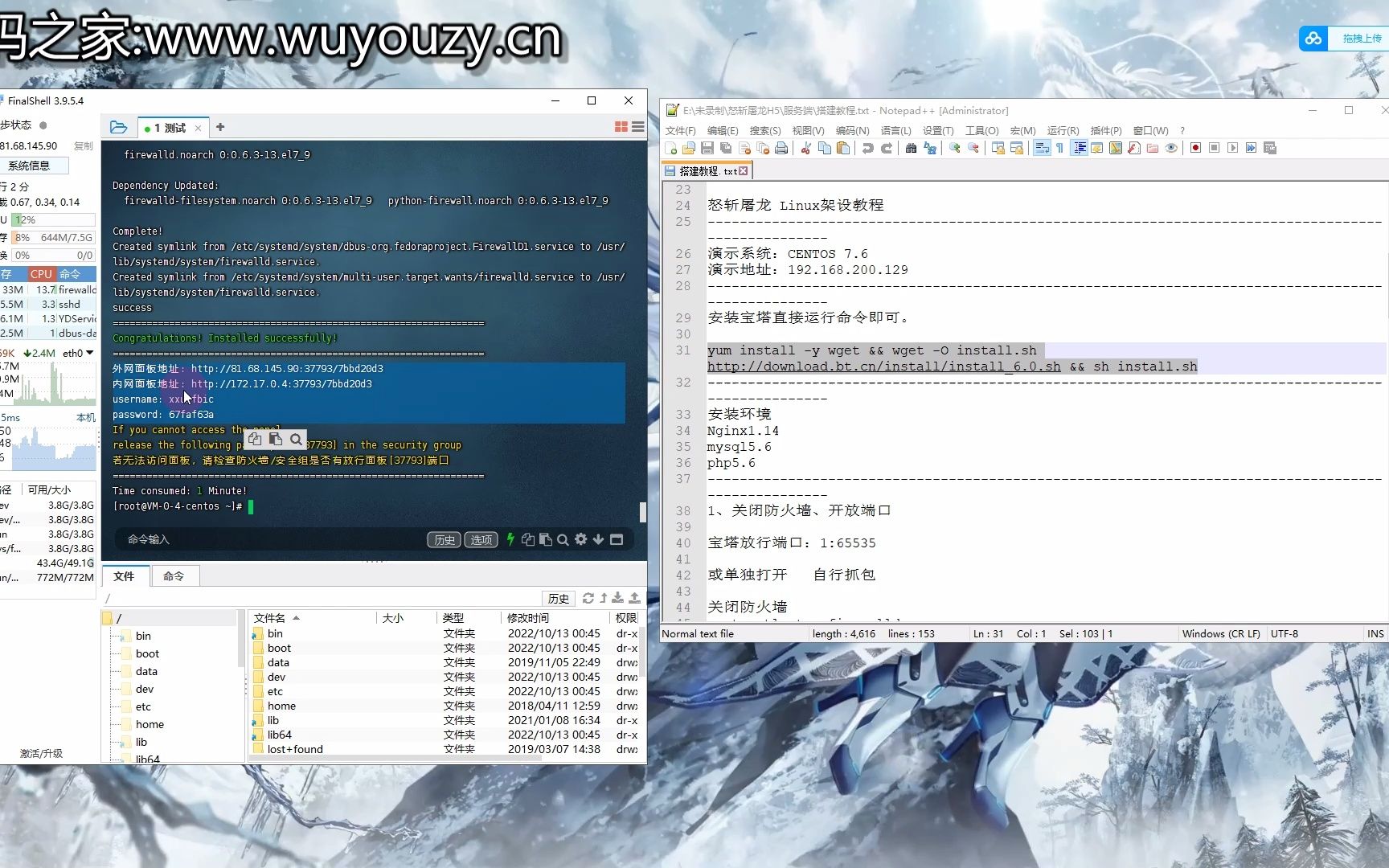This screenshot has width=1389, height=868.
Task: Open the FinalShell hamburger menu at top right
Action: (x=637, y=127)
